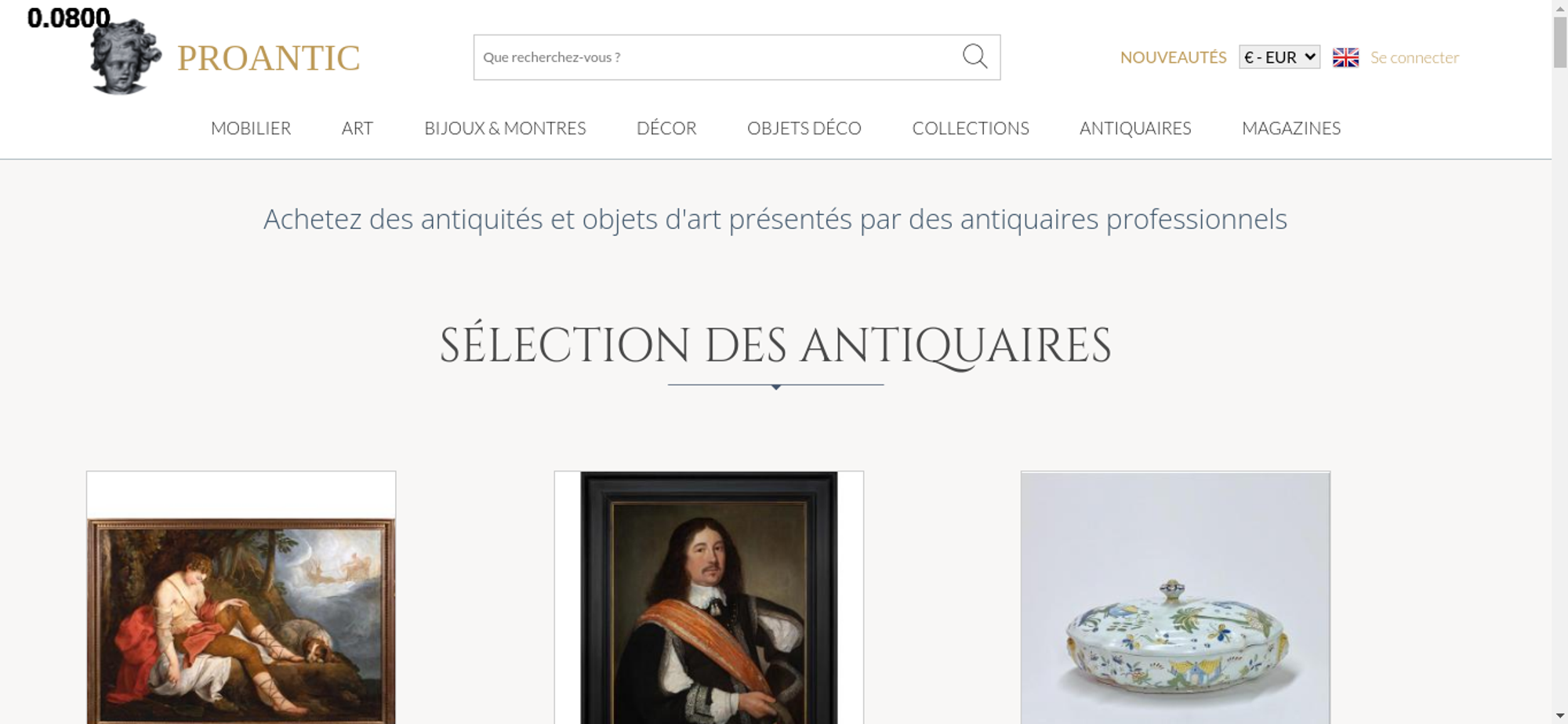The image size is (1568, 724).
Task: Click the Proantic cherub head logo
Action: pyautogui.click(x=125, y=57)
